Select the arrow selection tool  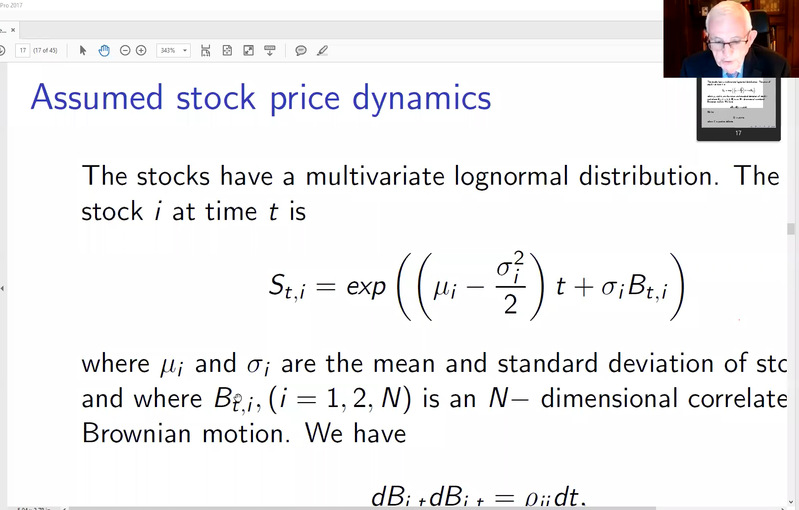pos(83,50)
